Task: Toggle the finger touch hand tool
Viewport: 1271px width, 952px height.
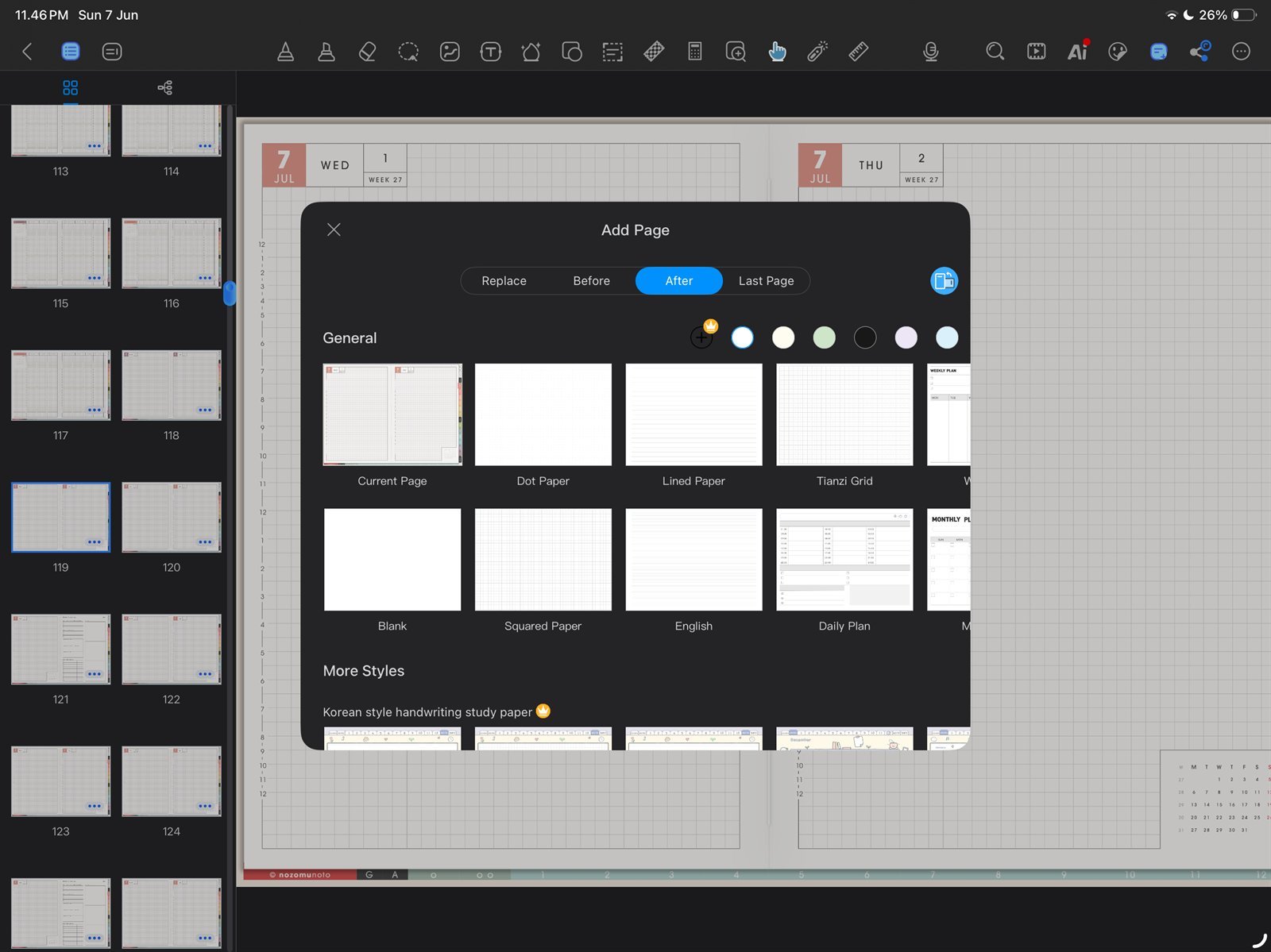Action: pos(777,52)
